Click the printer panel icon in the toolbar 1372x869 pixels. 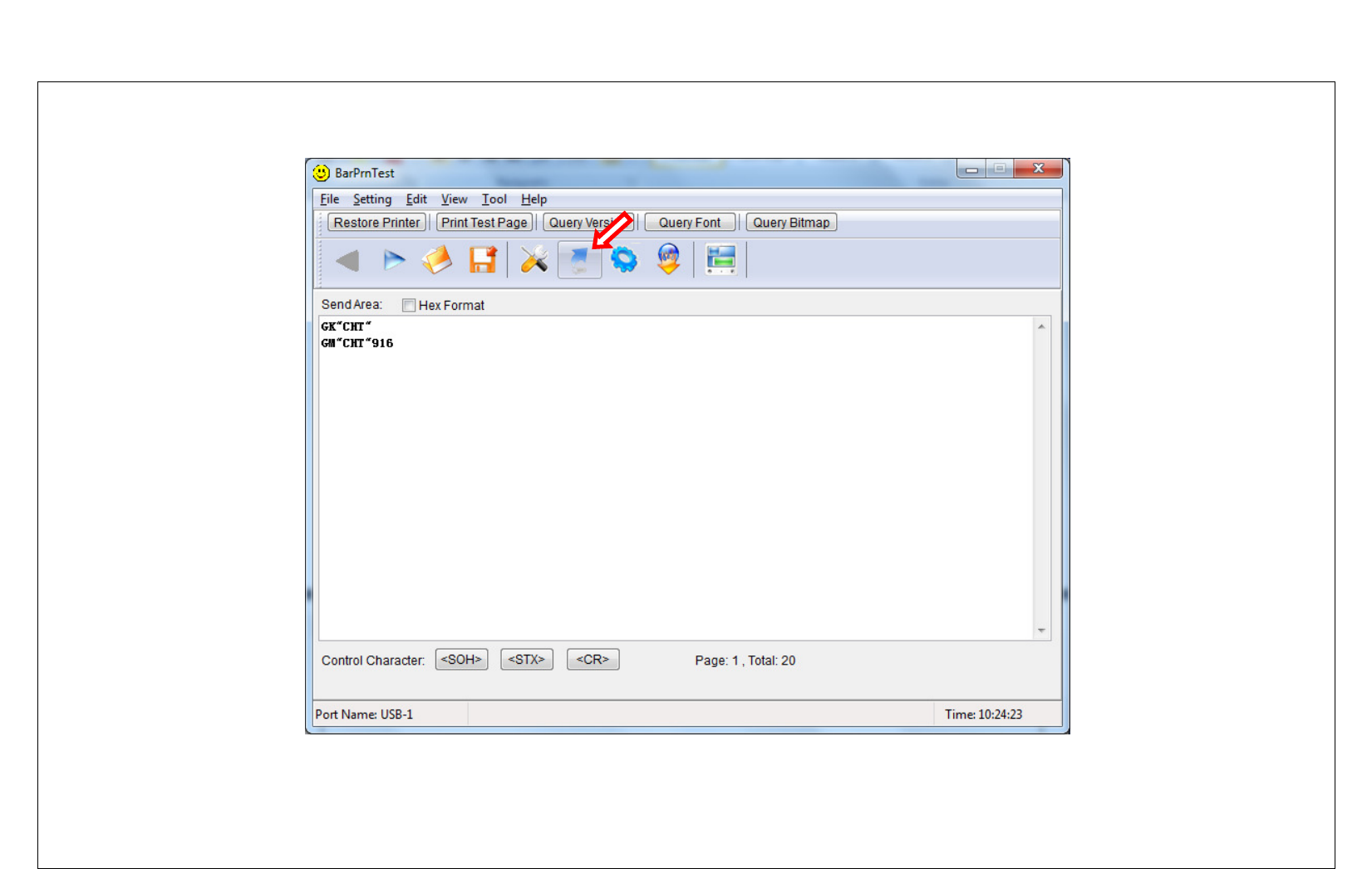coord(720,260)
